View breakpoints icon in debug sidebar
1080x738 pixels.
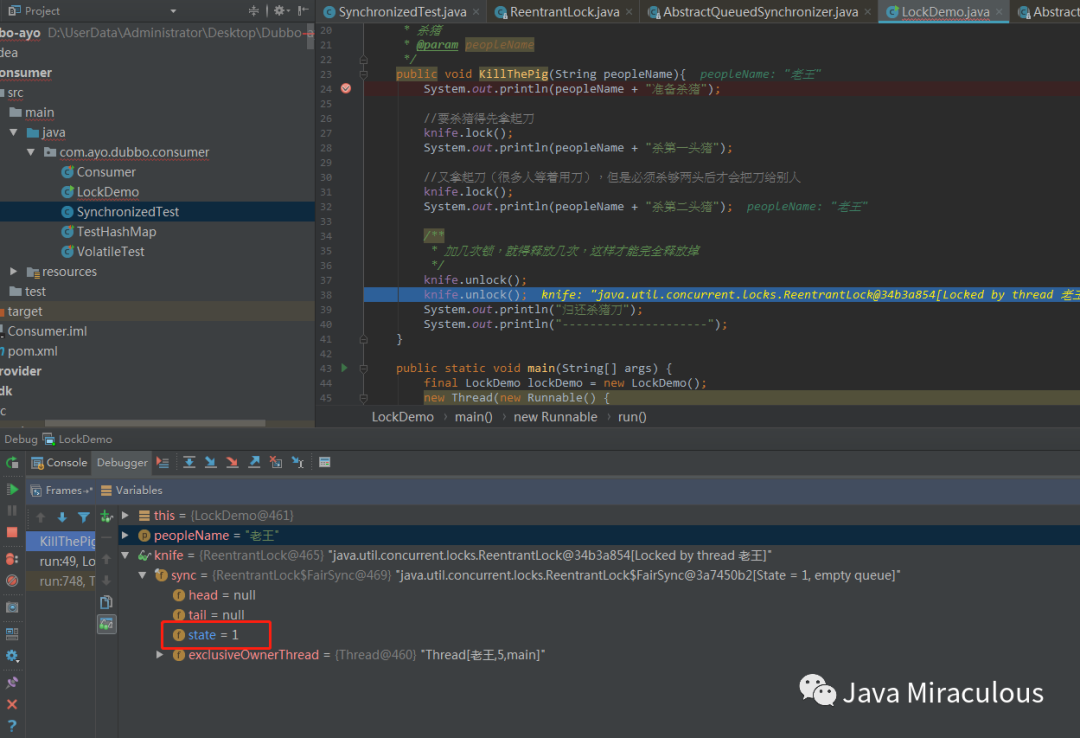(12, 559)
